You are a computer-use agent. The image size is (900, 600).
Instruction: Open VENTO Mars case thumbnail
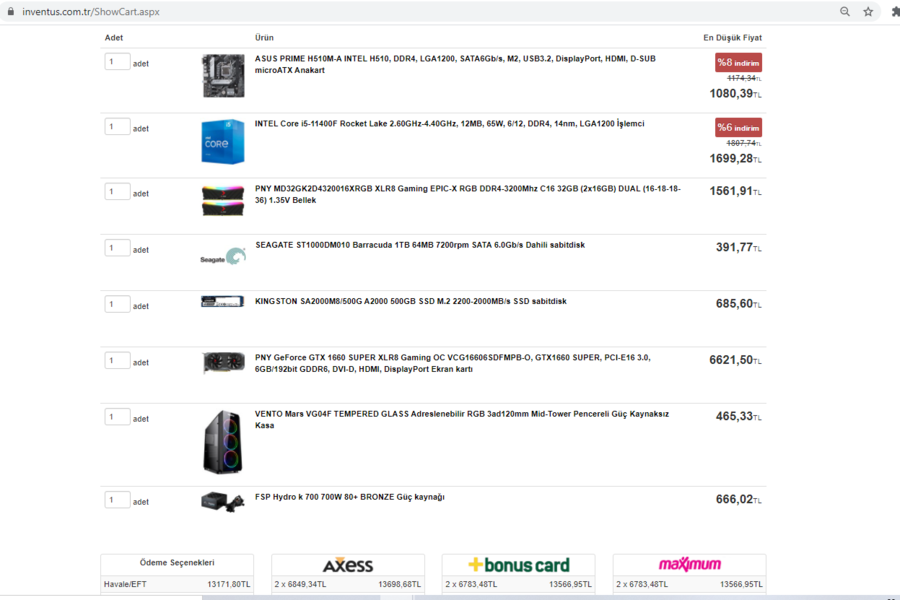click(x=223, y=442)
